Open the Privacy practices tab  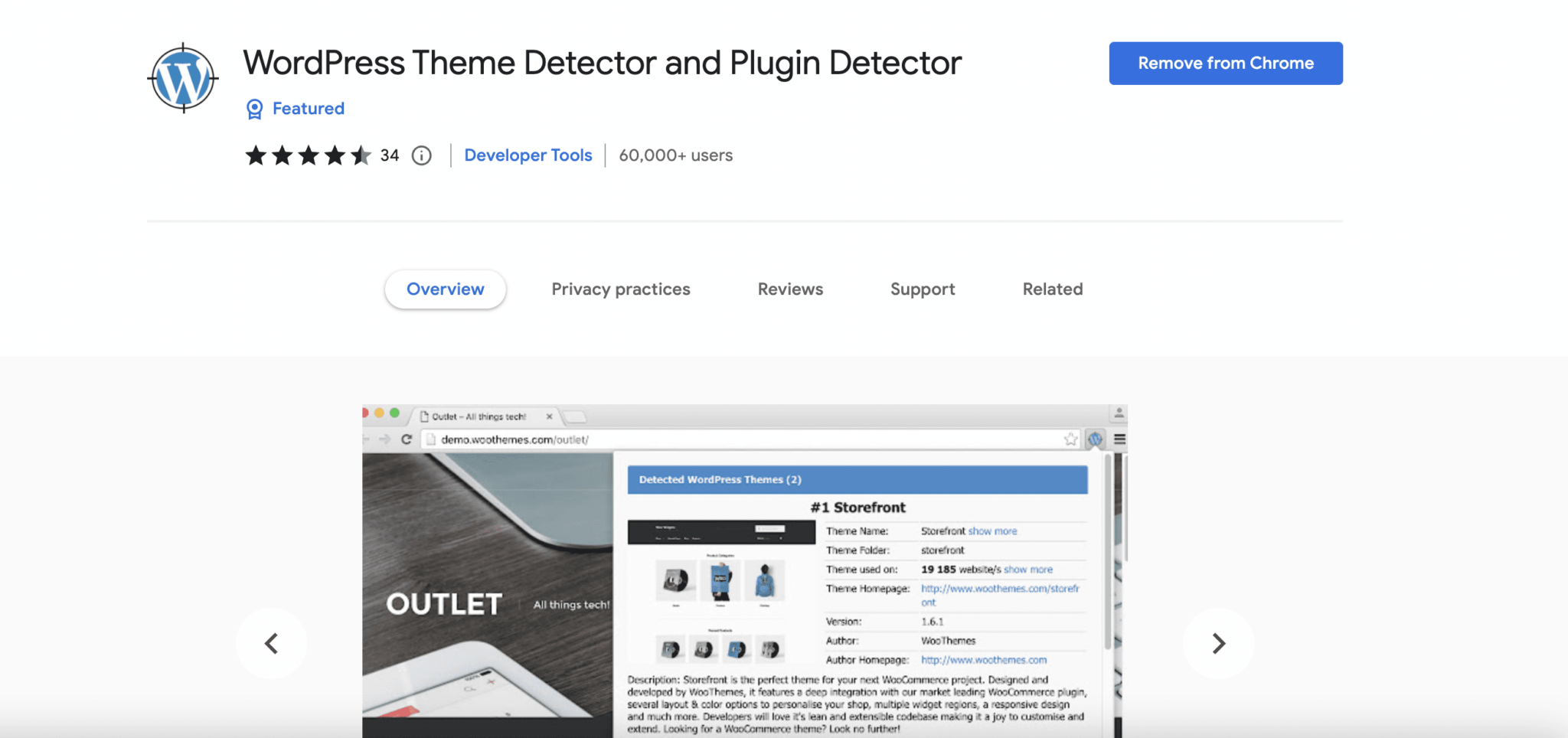point(620,289)
